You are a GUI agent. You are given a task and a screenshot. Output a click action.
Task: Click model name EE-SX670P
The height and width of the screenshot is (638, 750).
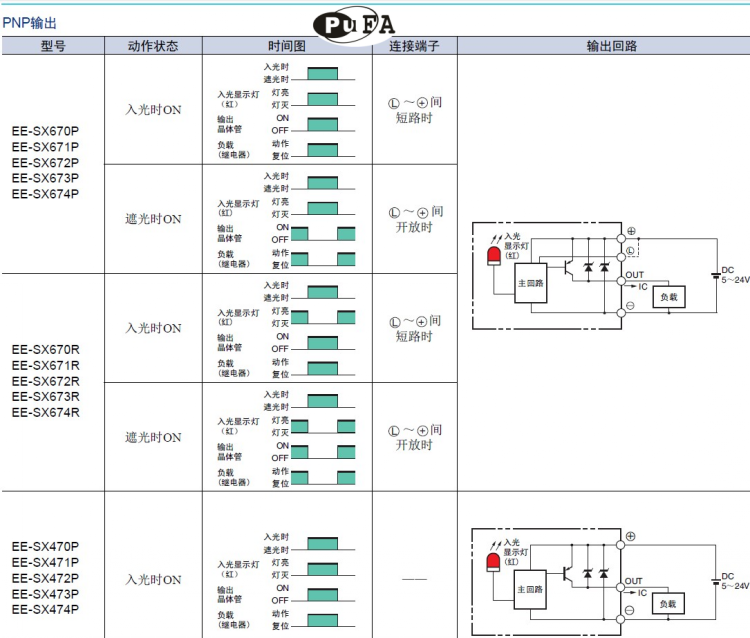(x=45, y=131)
